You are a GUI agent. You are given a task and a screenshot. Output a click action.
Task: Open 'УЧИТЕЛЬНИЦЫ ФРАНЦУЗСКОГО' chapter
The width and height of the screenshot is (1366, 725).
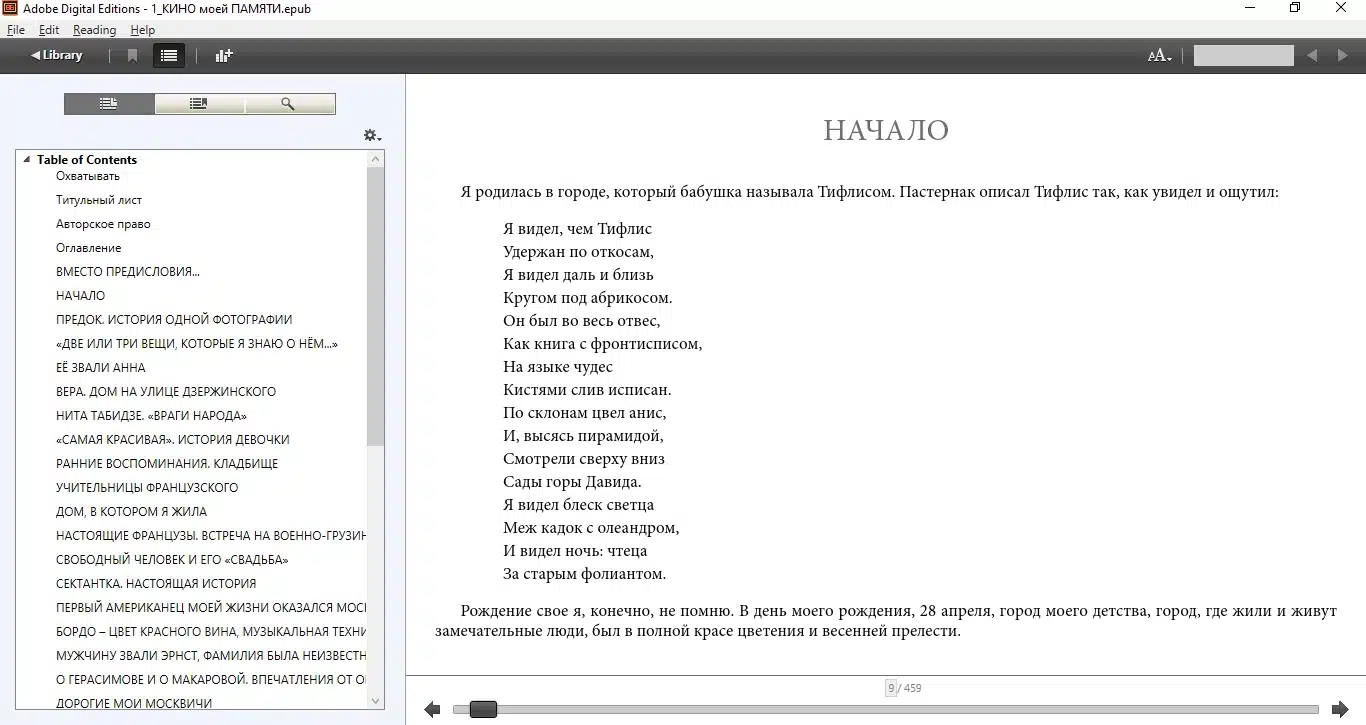[x=147, y=488]
